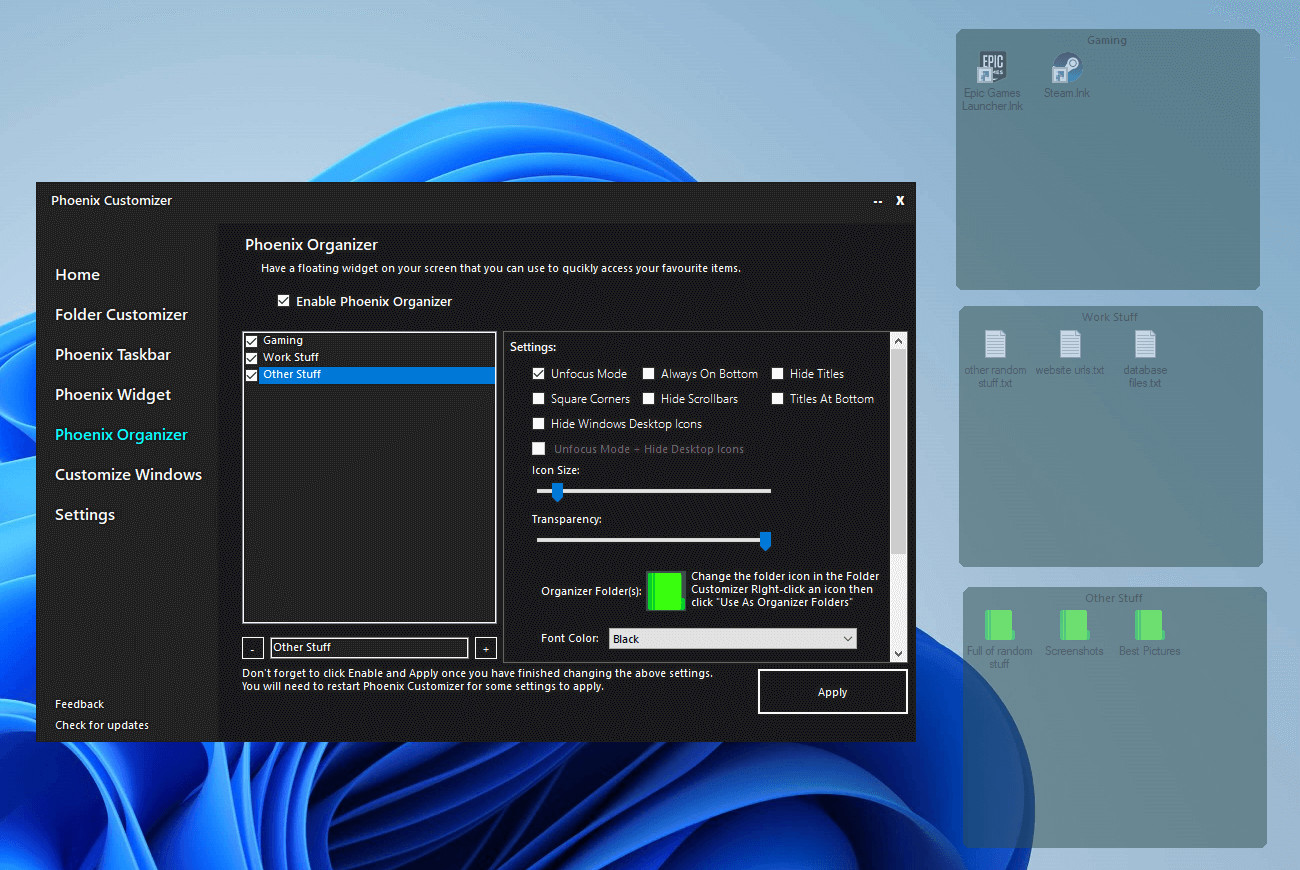1300x870 pixels.
Task: Open the 'database files.txt' file icon
Action: pos(1145,344)
